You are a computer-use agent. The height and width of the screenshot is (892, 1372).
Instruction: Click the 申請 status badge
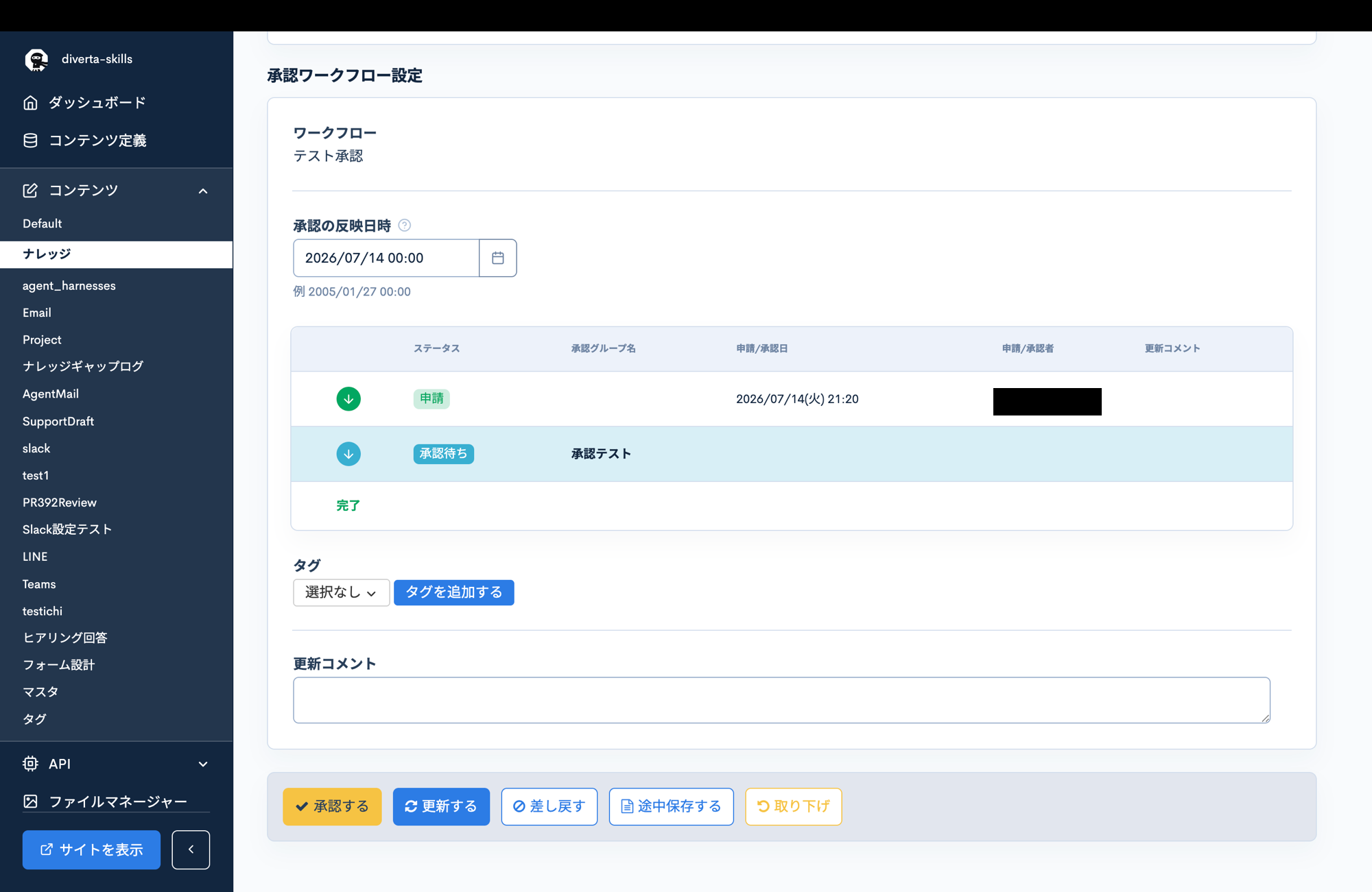[x=431, y=398]
